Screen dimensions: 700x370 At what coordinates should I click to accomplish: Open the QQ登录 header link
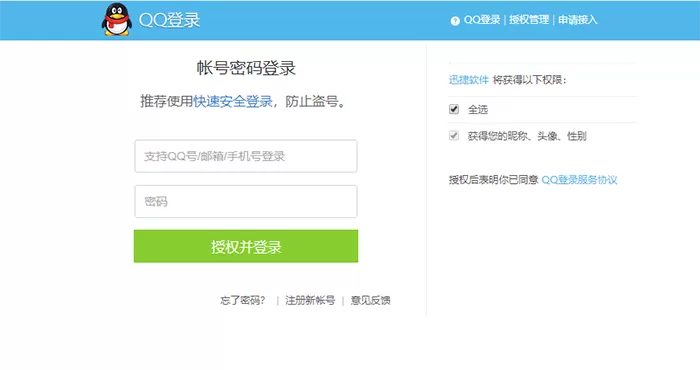pyautogui.click(x=482, y=20)
